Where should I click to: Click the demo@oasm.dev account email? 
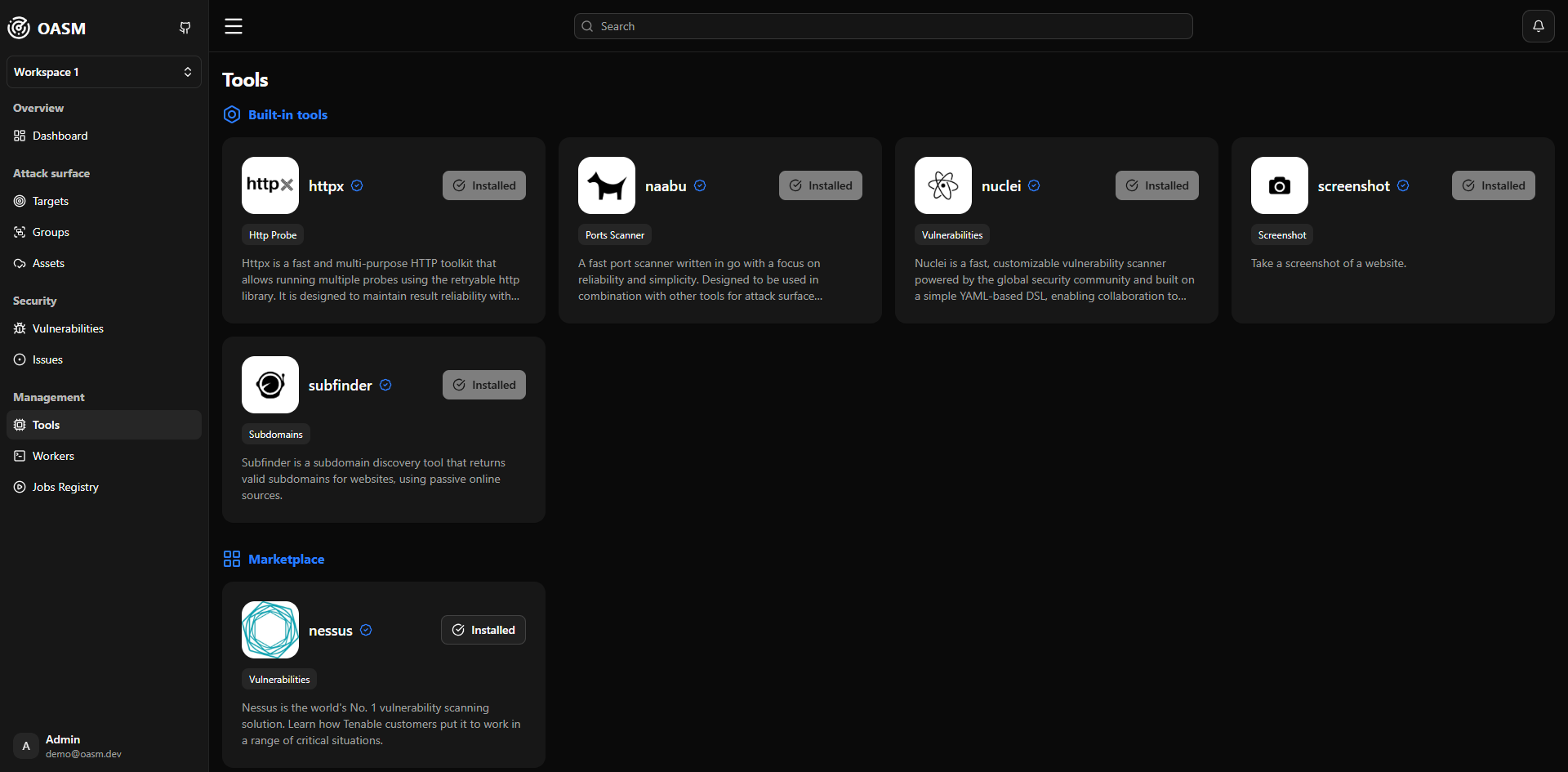(83, 754)
